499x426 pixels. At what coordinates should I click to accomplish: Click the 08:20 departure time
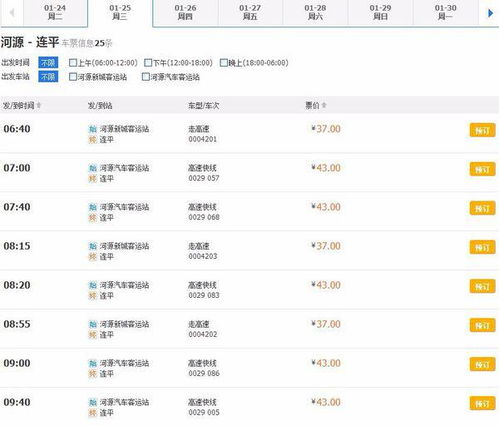pyautogui.click(x=17, y=285)
